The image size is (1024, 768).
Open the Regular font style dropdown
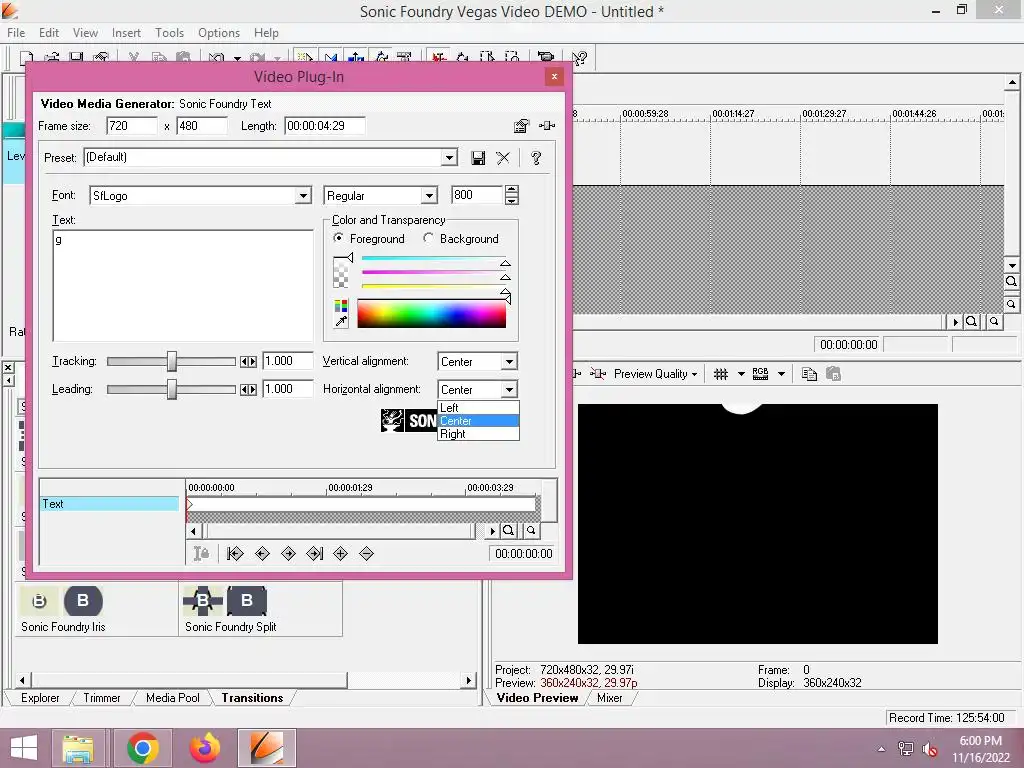coord(429,196)
